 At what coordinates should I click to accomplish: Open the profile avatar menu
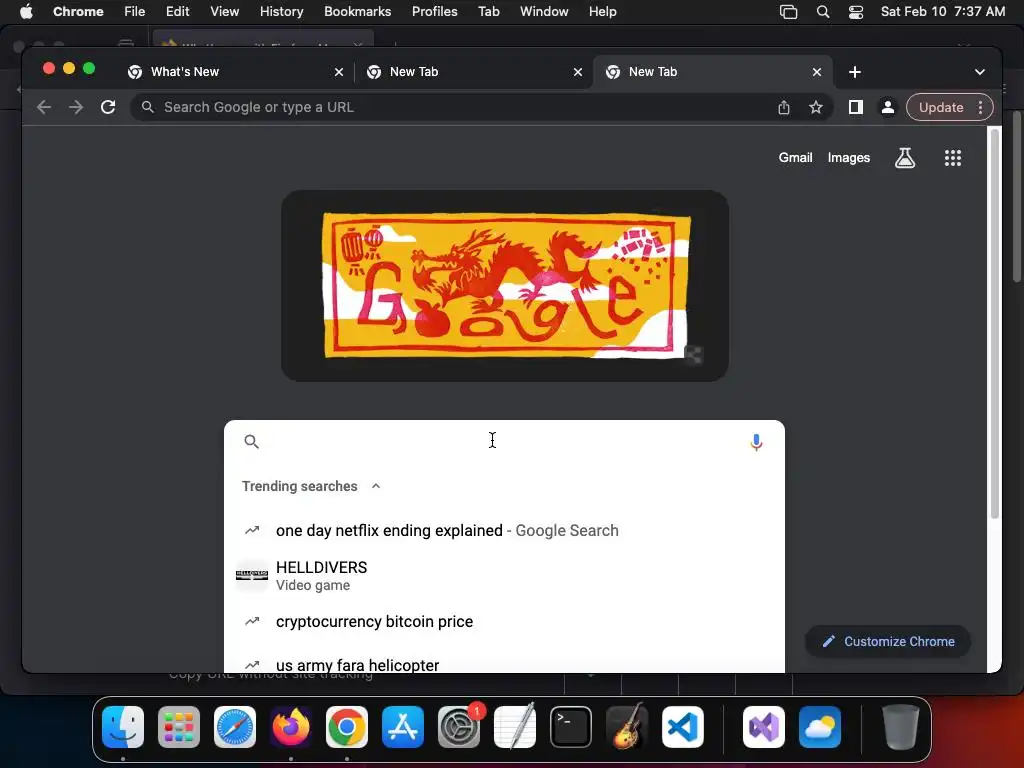pos(888,107)
